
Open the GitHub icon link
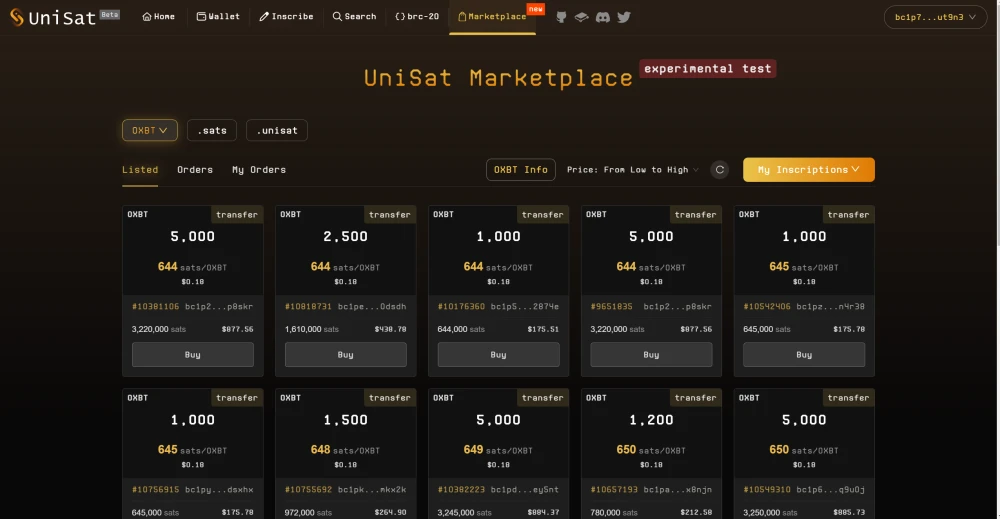(561, 17)
